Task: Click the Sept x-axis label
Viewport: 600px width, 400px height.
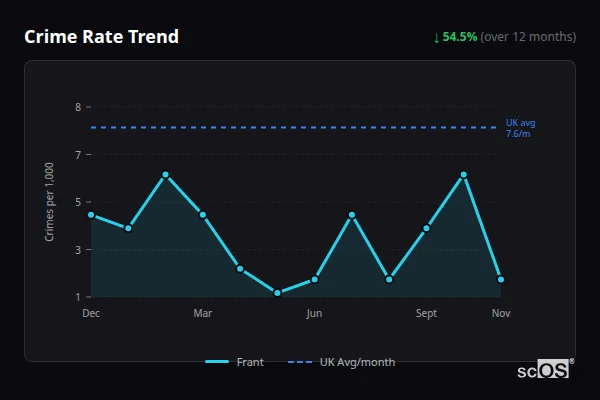Action: coord(426,313)
